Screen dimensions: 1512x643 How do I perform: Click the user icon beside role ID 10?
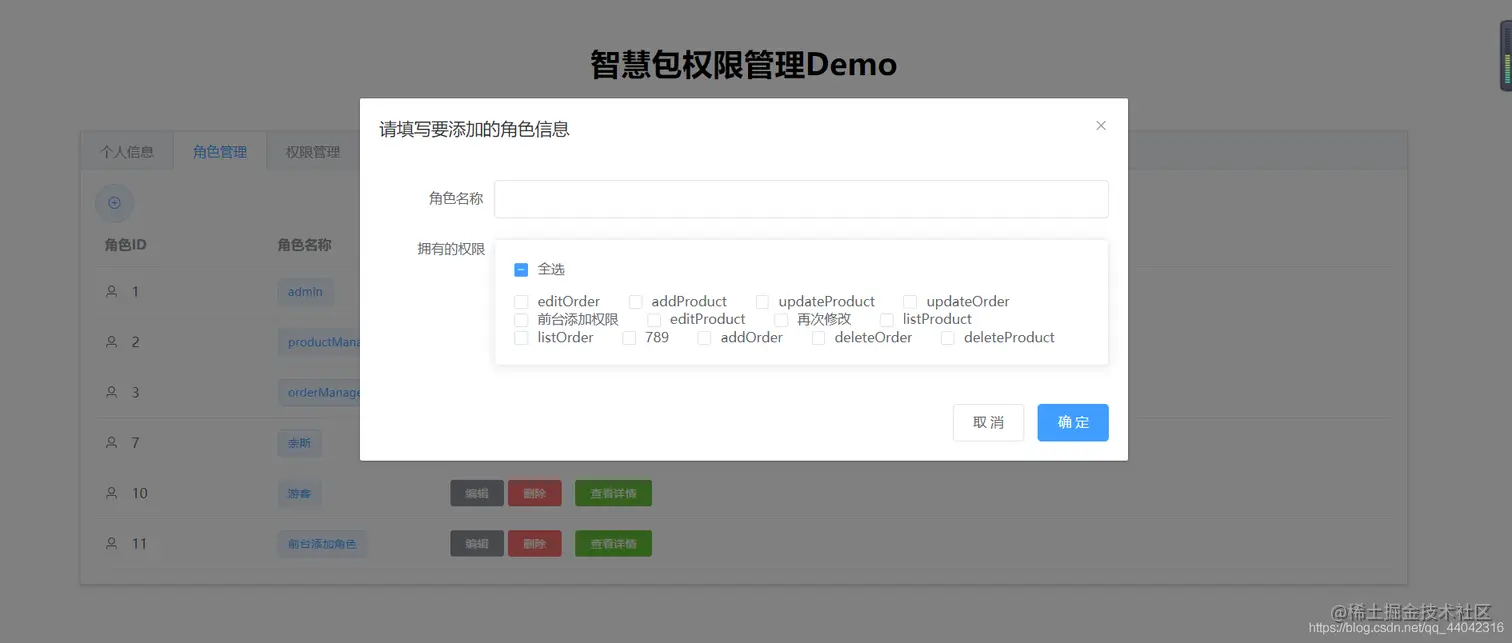click(x=112, y=493)
